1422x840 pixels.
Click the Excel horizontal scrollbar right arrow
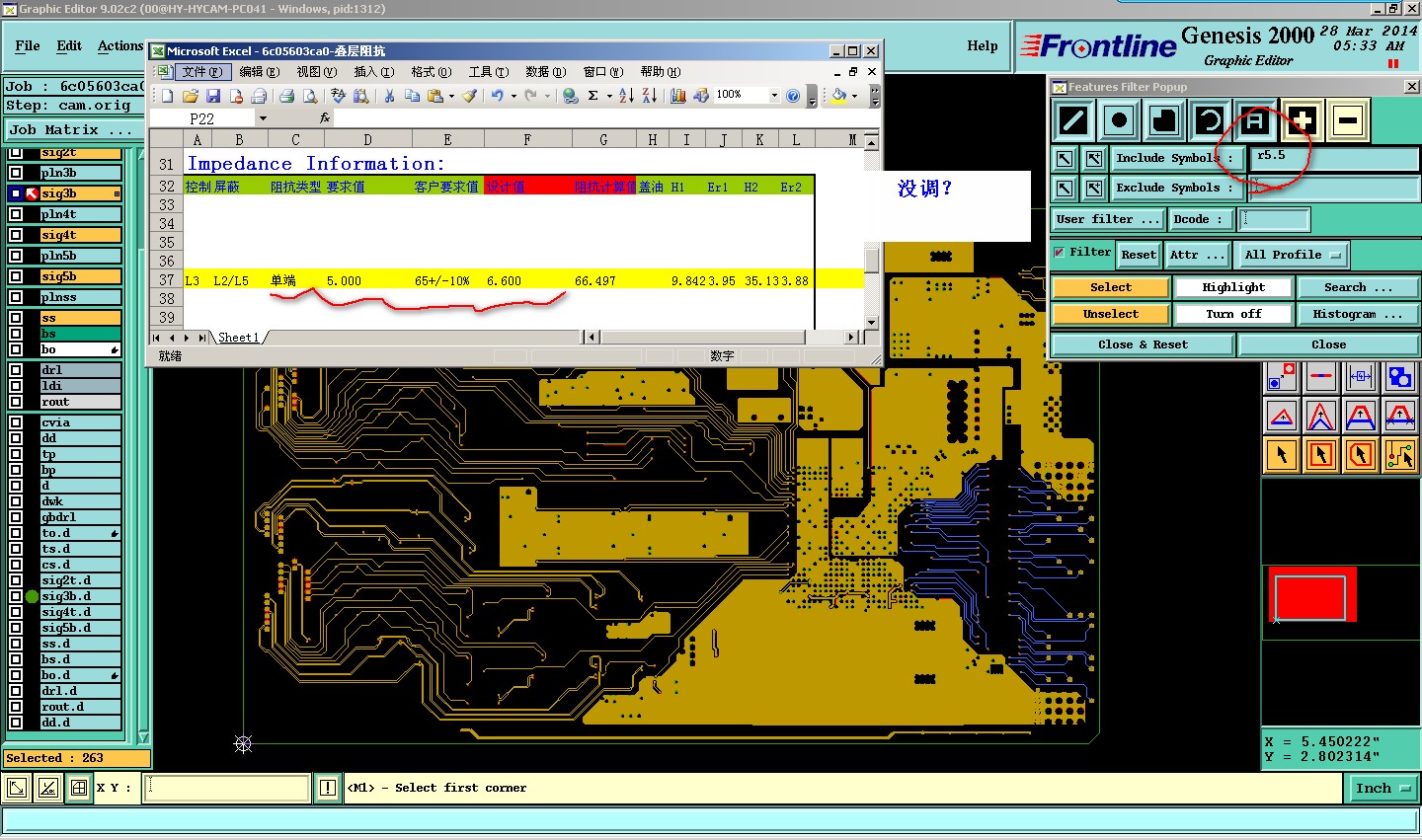point(851,338)
